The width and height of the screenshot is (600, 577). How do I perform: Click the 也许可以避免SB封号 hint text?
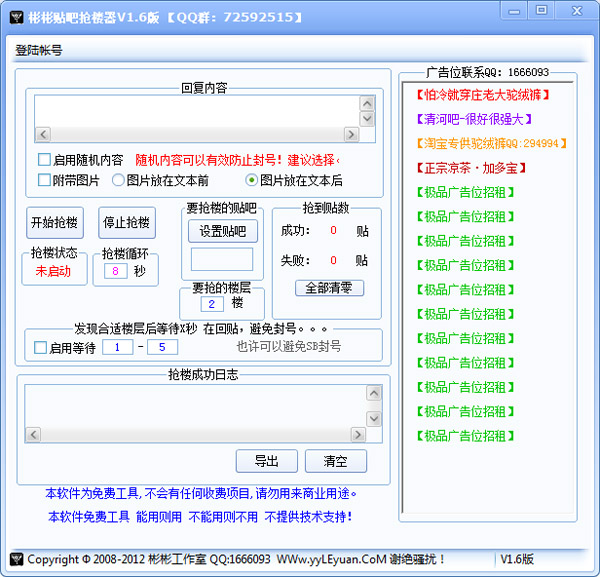pyautogui.click(x=289, y=346)
